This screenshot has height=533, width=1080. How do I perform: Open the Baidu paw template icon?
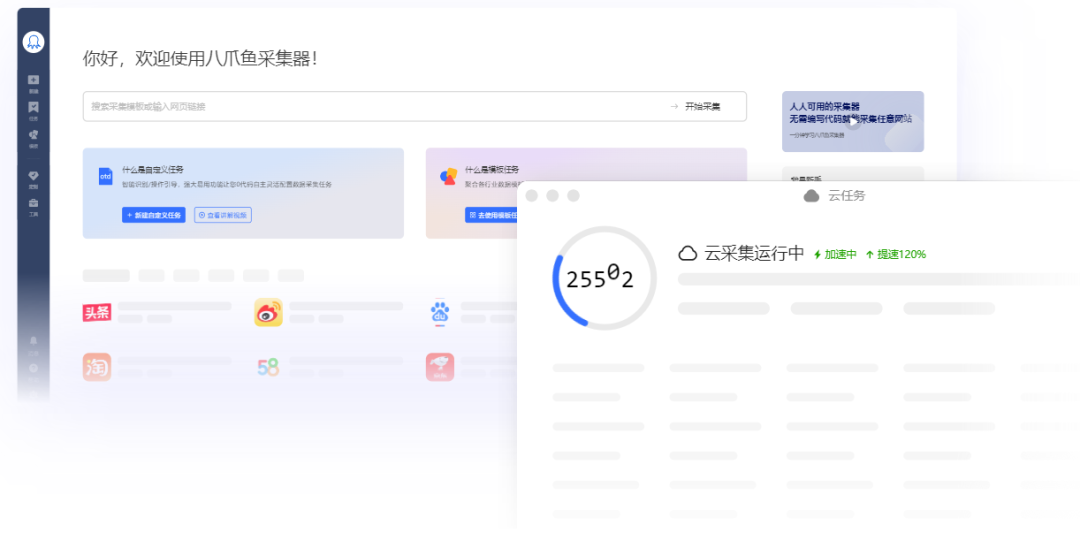[439, 313]
